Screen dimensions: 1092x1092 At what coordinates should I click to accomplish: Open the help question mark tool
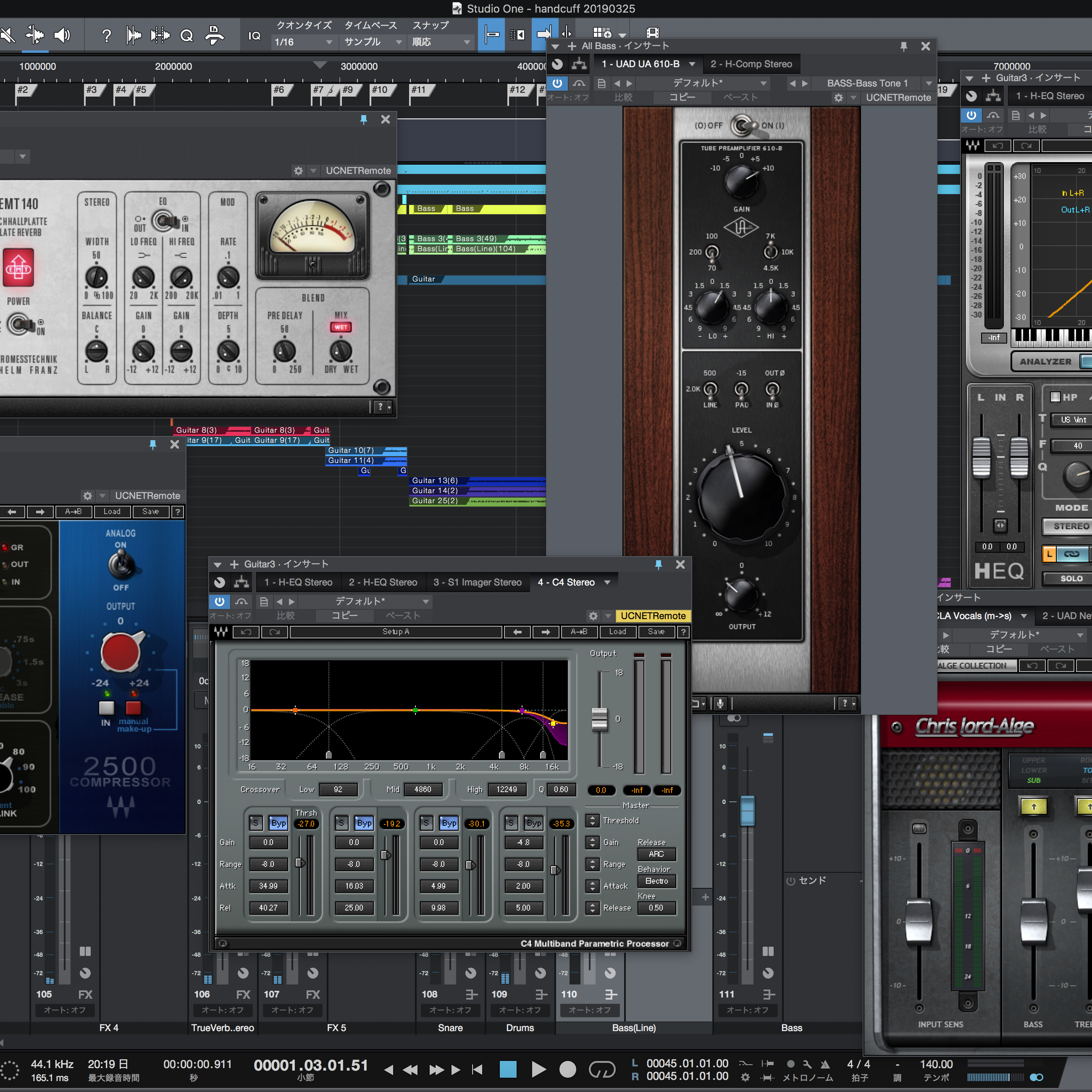[x=106, y=36]
